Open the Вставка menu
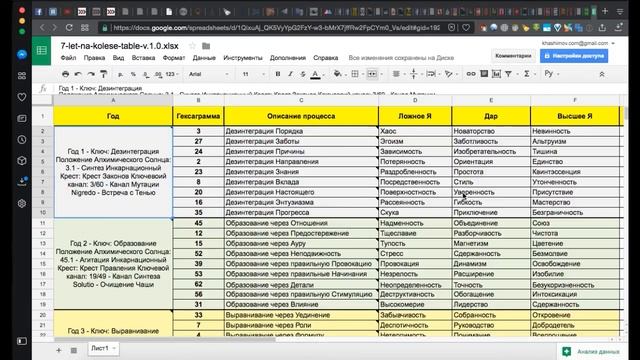This screenshot has height=360, width=640. coord(143,58)
